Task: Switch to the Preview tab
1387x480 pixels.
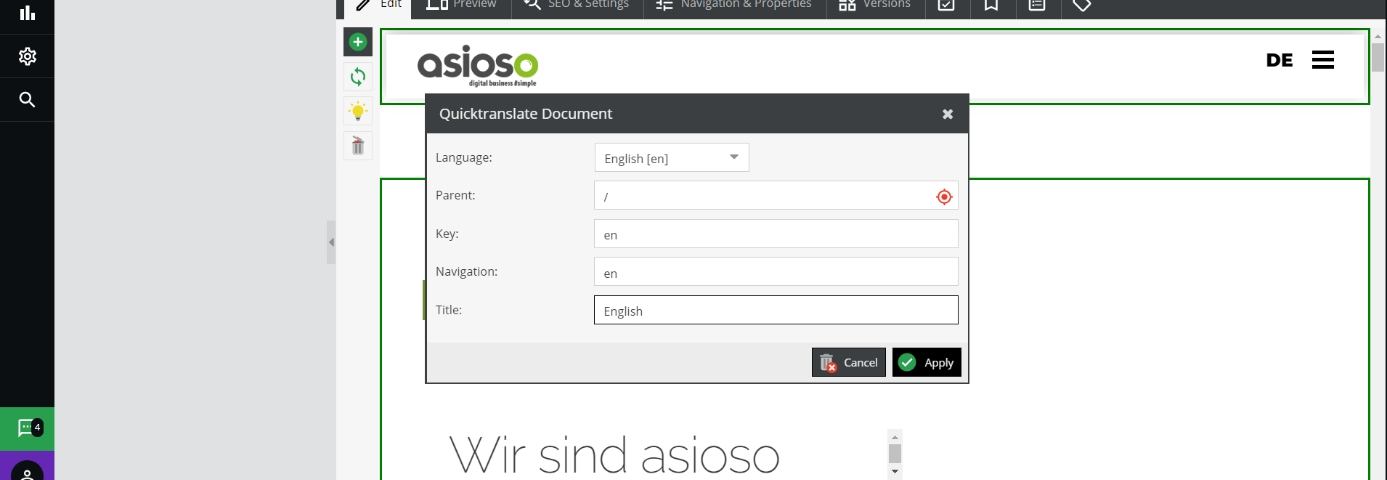Action: click(461, 5)
